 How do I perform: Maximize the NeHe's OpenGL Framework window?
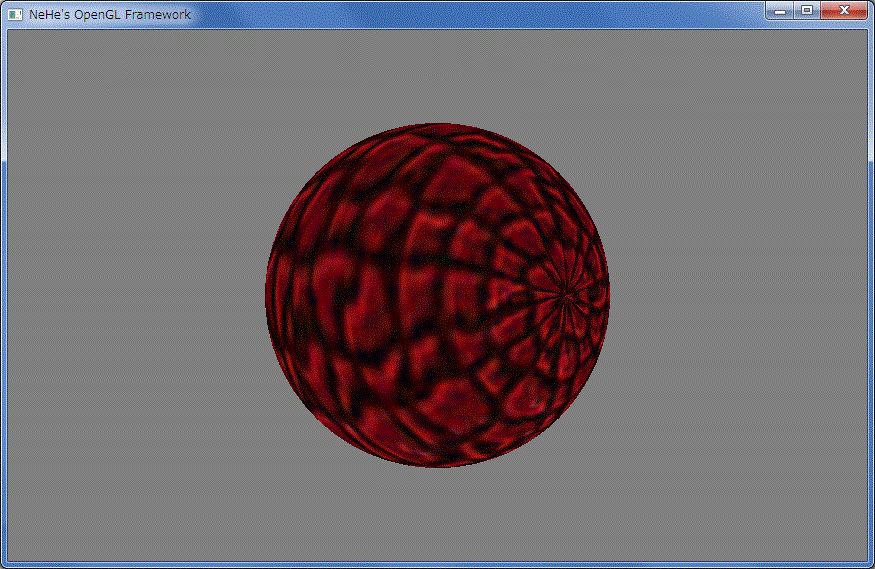(807, 11)
